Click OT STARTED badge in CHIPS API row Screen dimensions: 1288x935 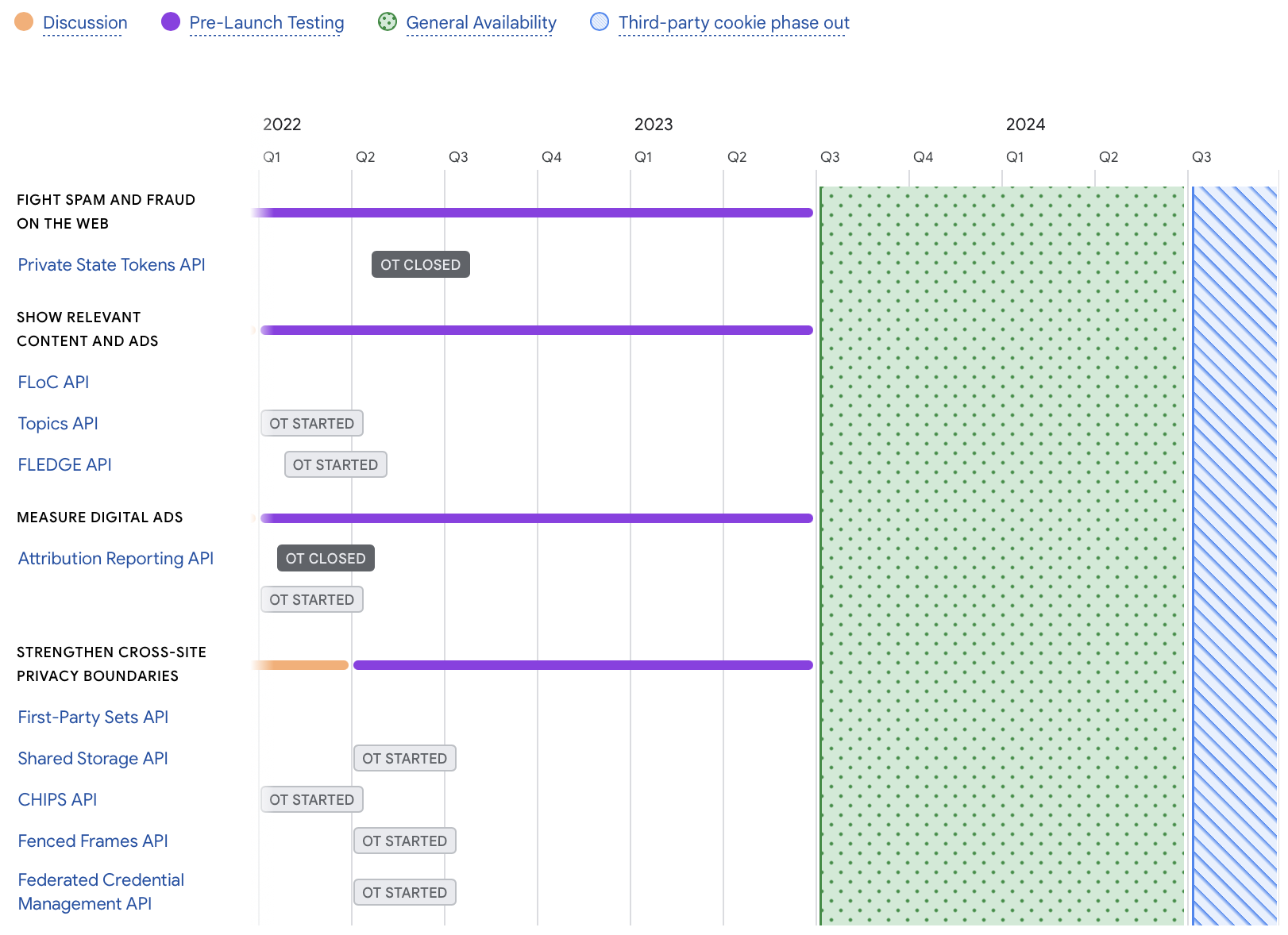(312, 799)
